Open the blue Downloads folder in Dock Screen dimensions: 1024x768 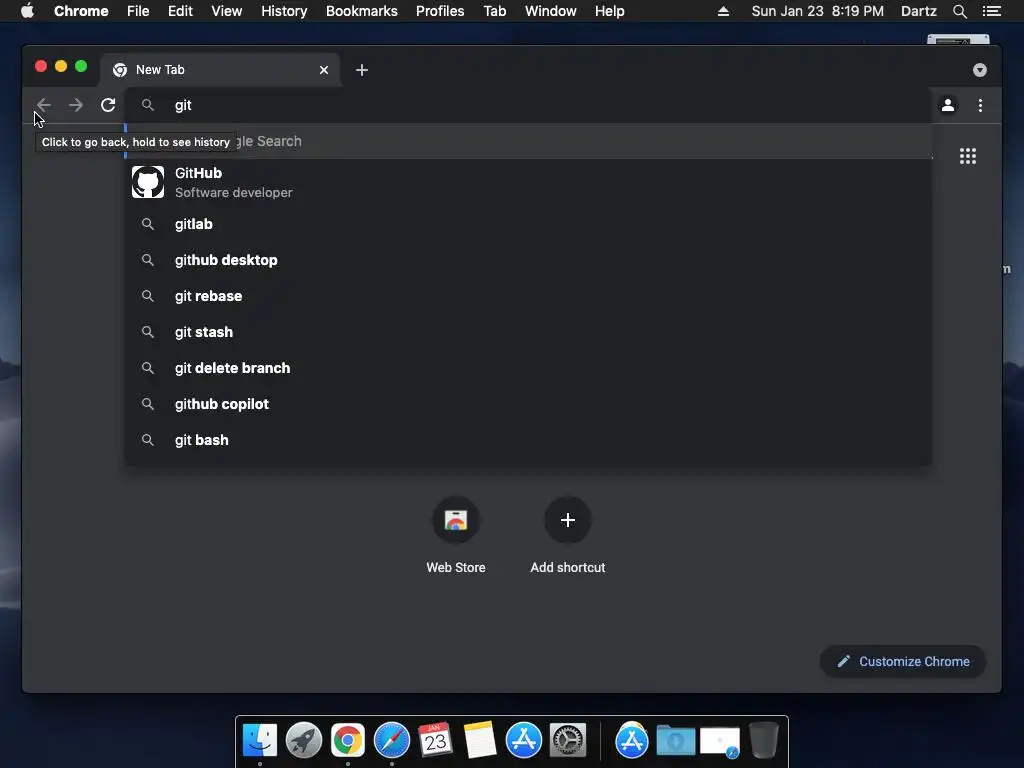pyautogui.click(x=675, y=740)
